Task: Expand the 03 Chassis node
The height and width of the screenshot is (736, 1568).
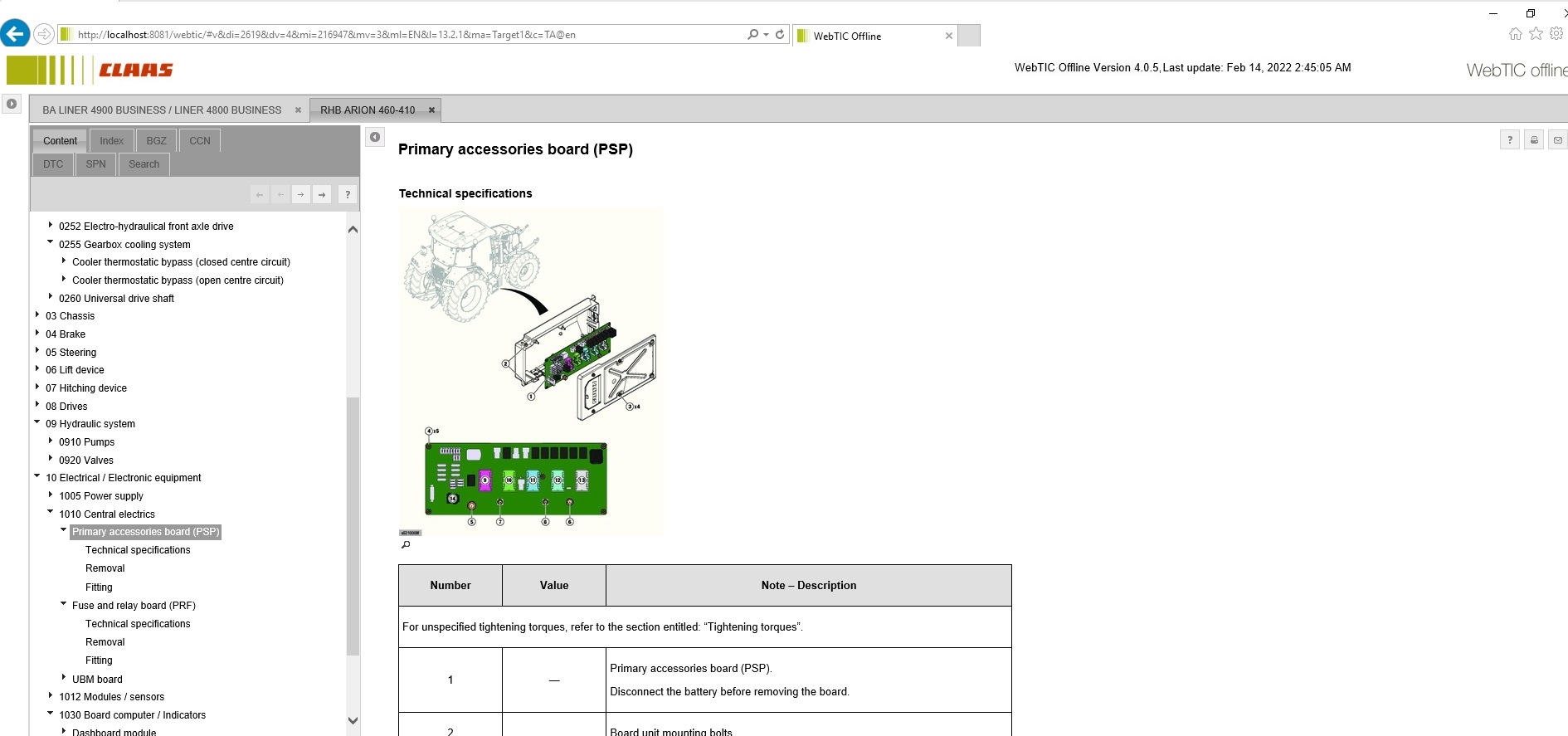Action: tap(37, 314)
